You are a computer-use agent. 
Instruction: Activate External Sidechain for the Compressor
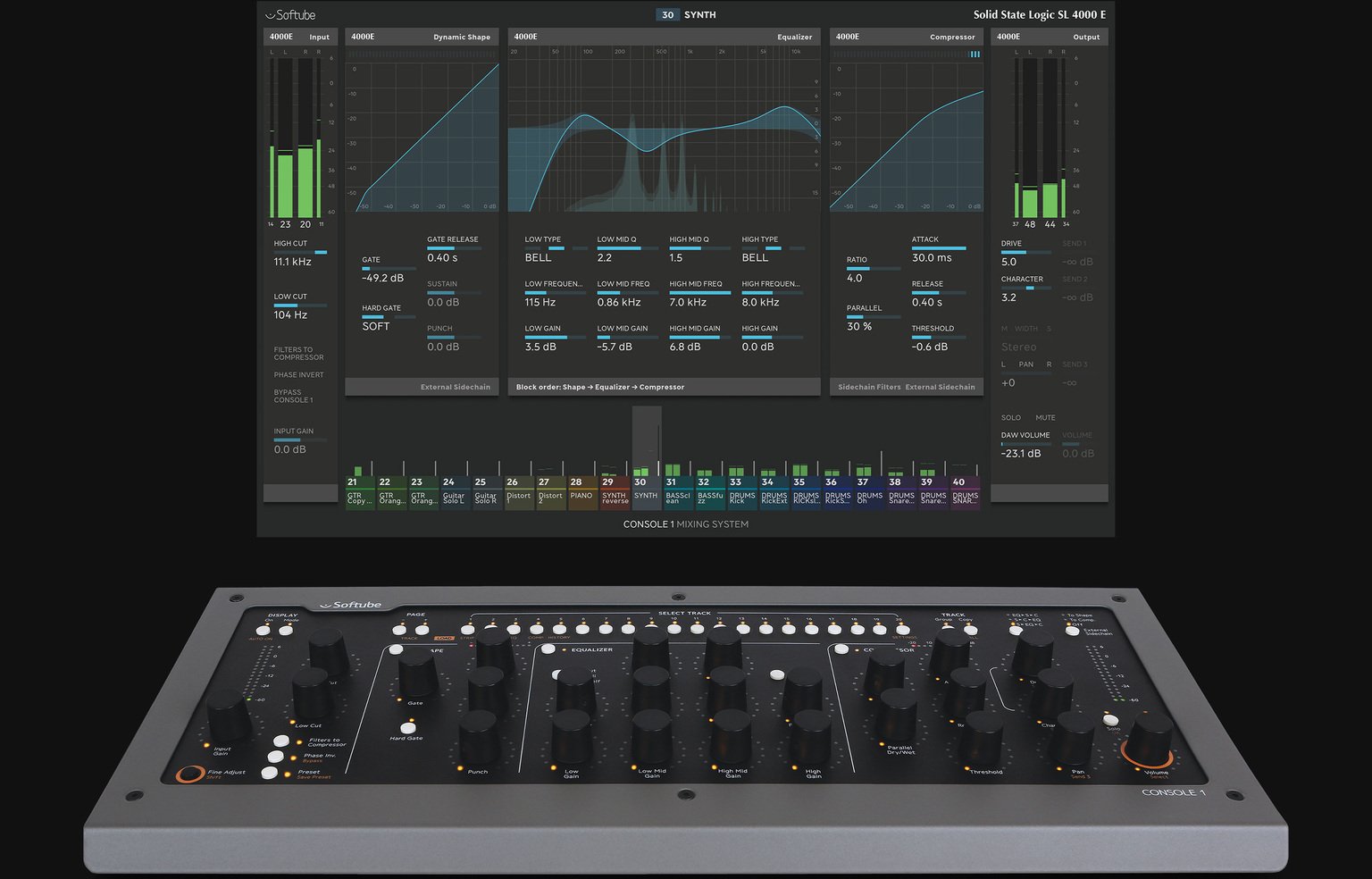pos(941,387)
